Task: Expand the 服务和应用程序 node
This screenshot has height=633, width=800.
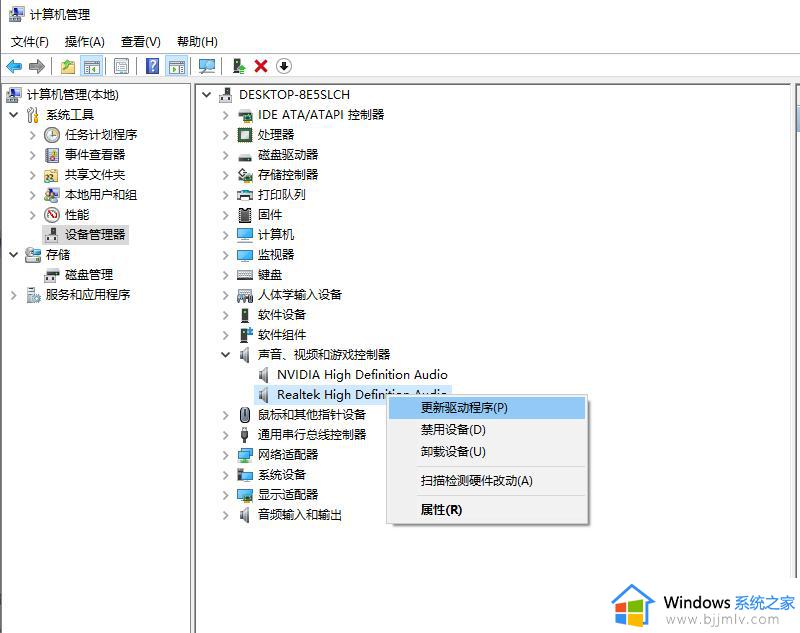Action: pos(14,295)
